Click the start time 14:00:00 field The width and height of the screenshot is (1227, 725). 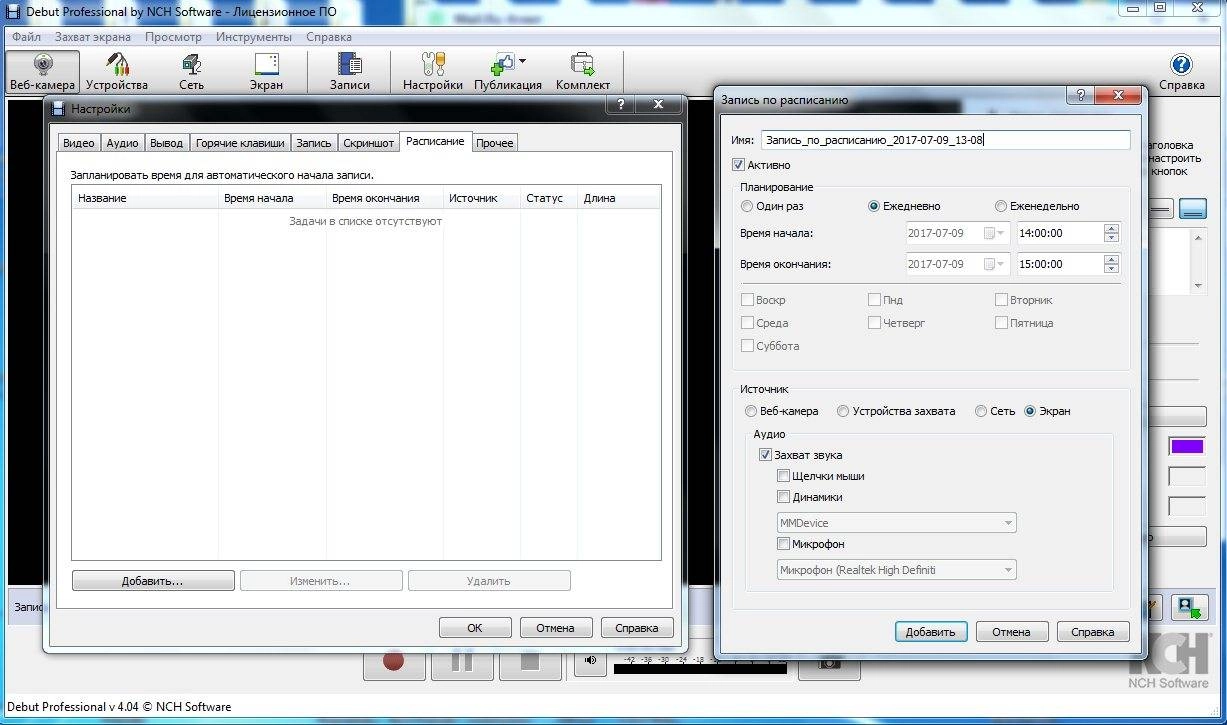pos(1060,233)
